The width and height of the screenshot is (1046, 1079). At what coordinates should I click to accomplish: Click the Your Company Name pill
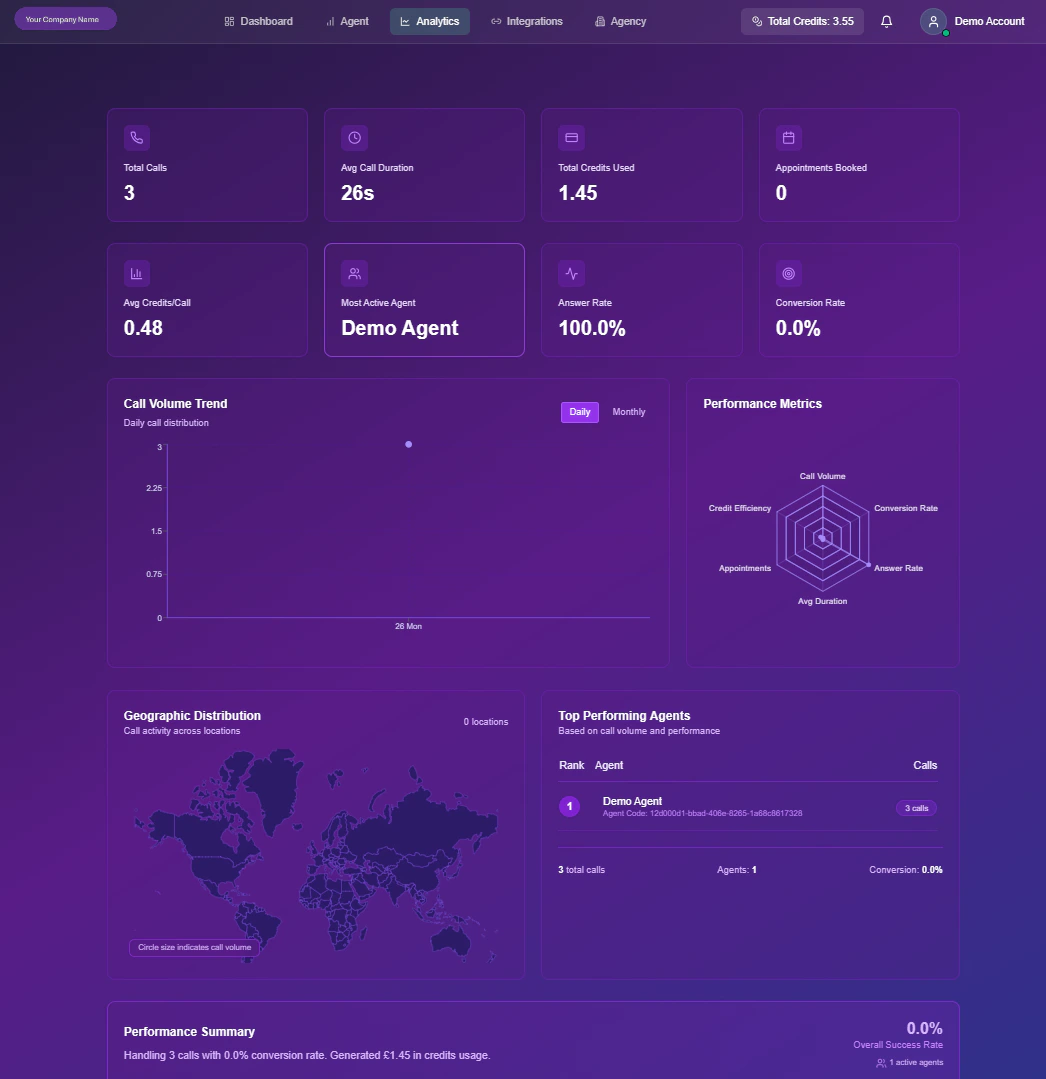64,18
